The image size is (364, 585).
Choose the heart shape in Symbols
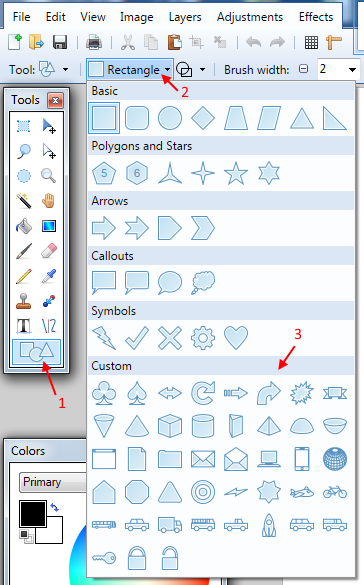236,338
